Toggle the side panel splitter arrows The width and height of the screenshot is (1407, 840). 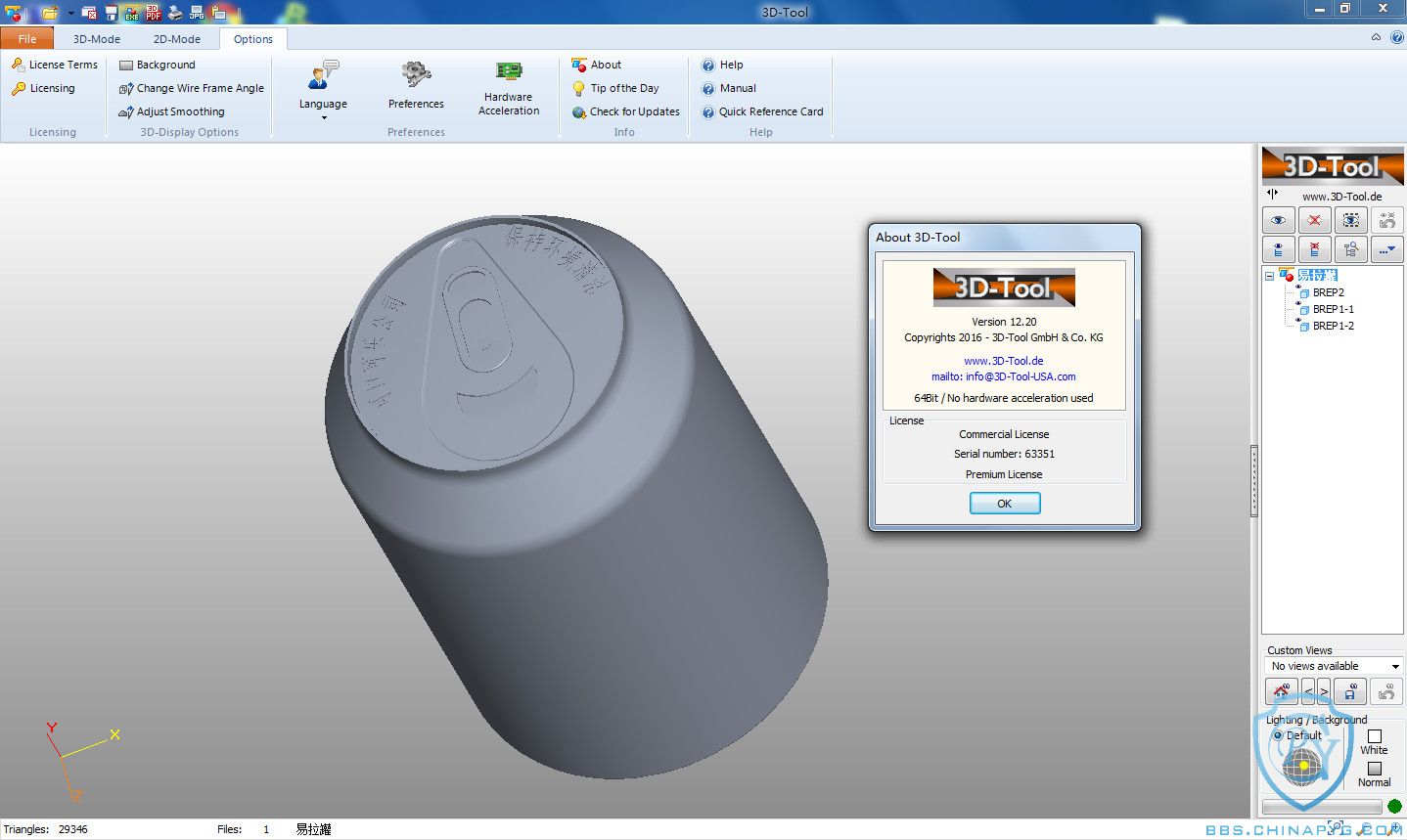[x=1273, y=194]
